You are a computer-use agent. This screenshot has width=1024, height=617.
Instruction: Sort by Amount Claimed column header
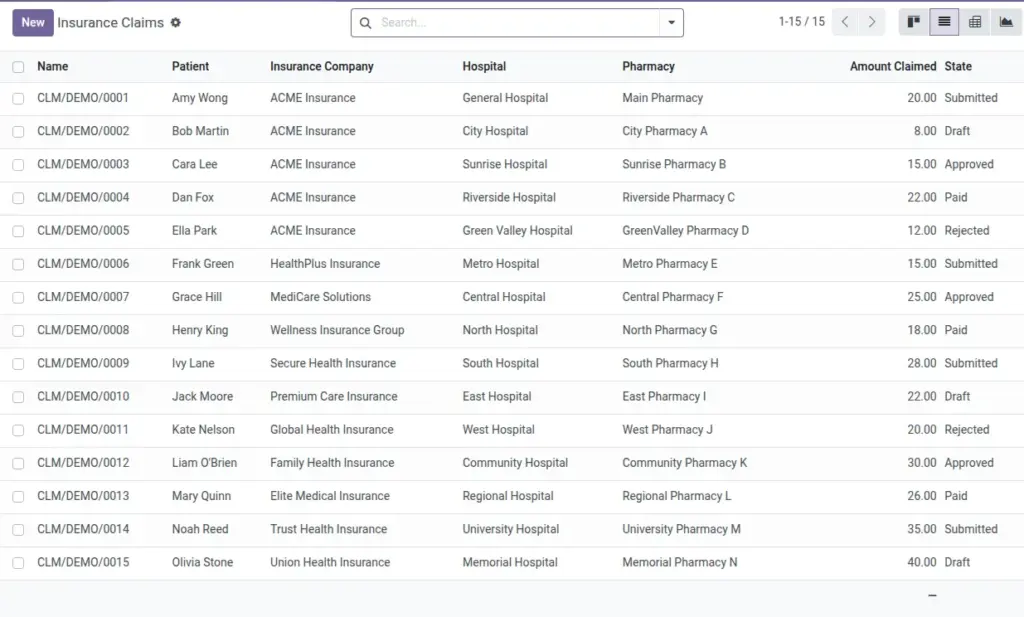893,66
